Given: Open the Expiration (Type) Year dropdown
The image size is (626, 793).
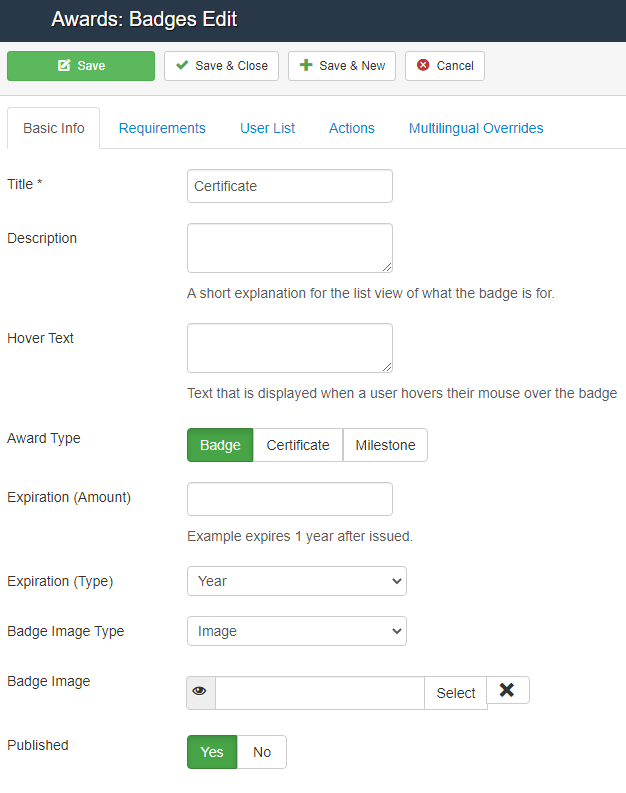Looking at the screenshot, I should coord(296,581).
